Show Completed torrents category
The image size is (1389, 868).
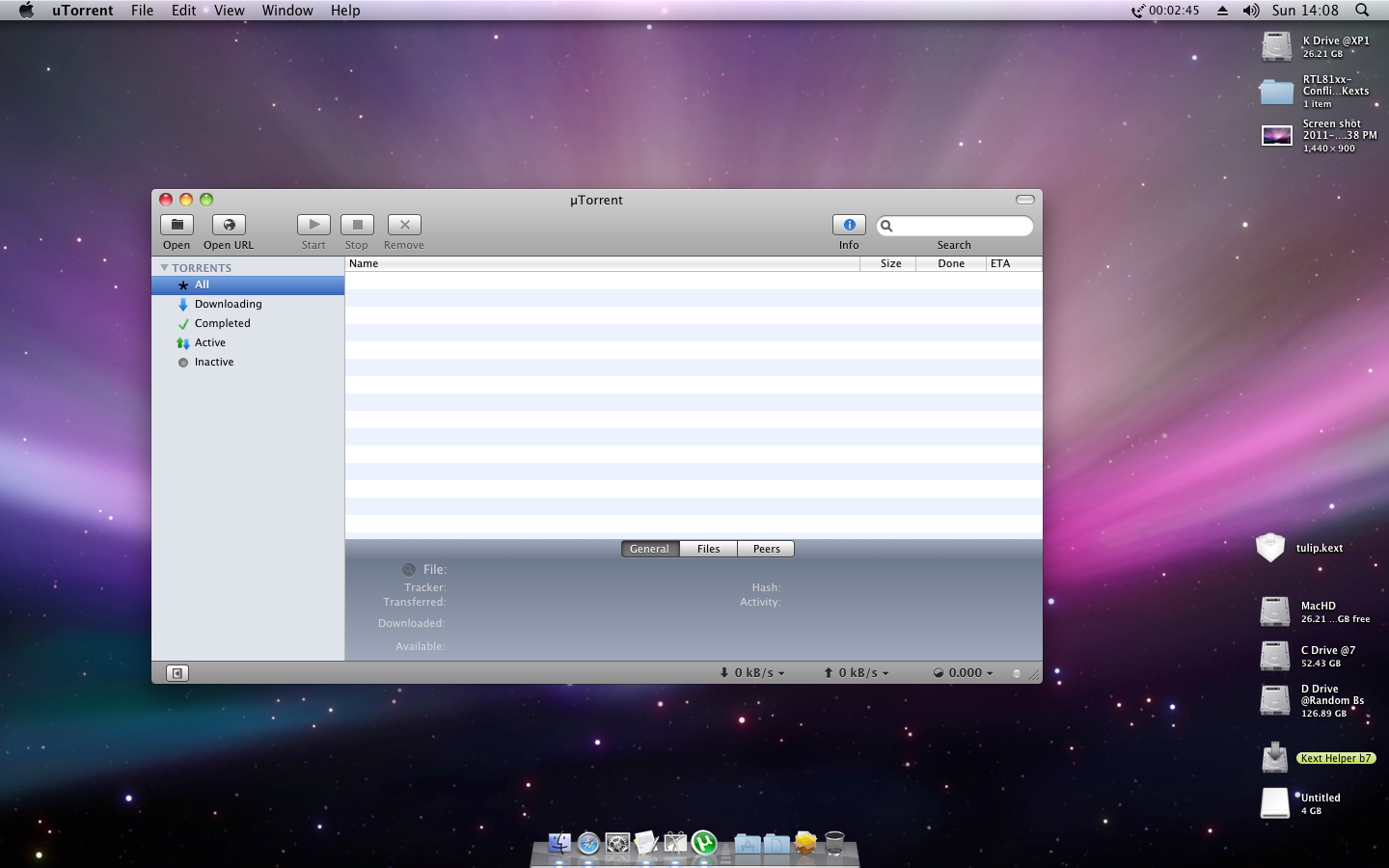point(248,324)
